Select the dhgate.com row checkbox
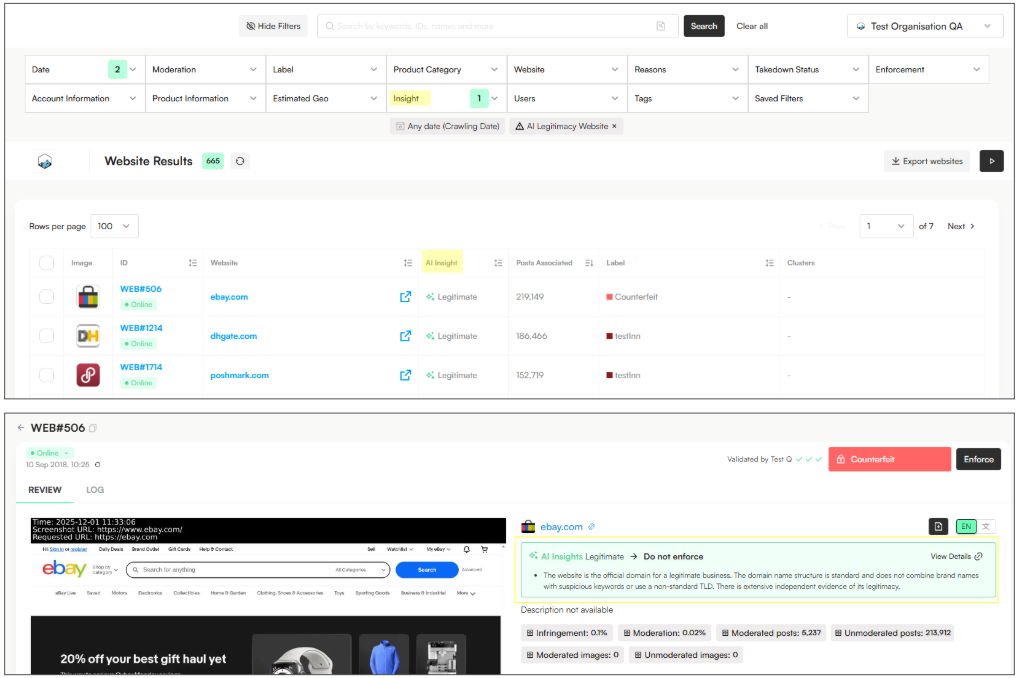Image resolution: width=1018 pixels, height=678 pixels. point(46,336)
